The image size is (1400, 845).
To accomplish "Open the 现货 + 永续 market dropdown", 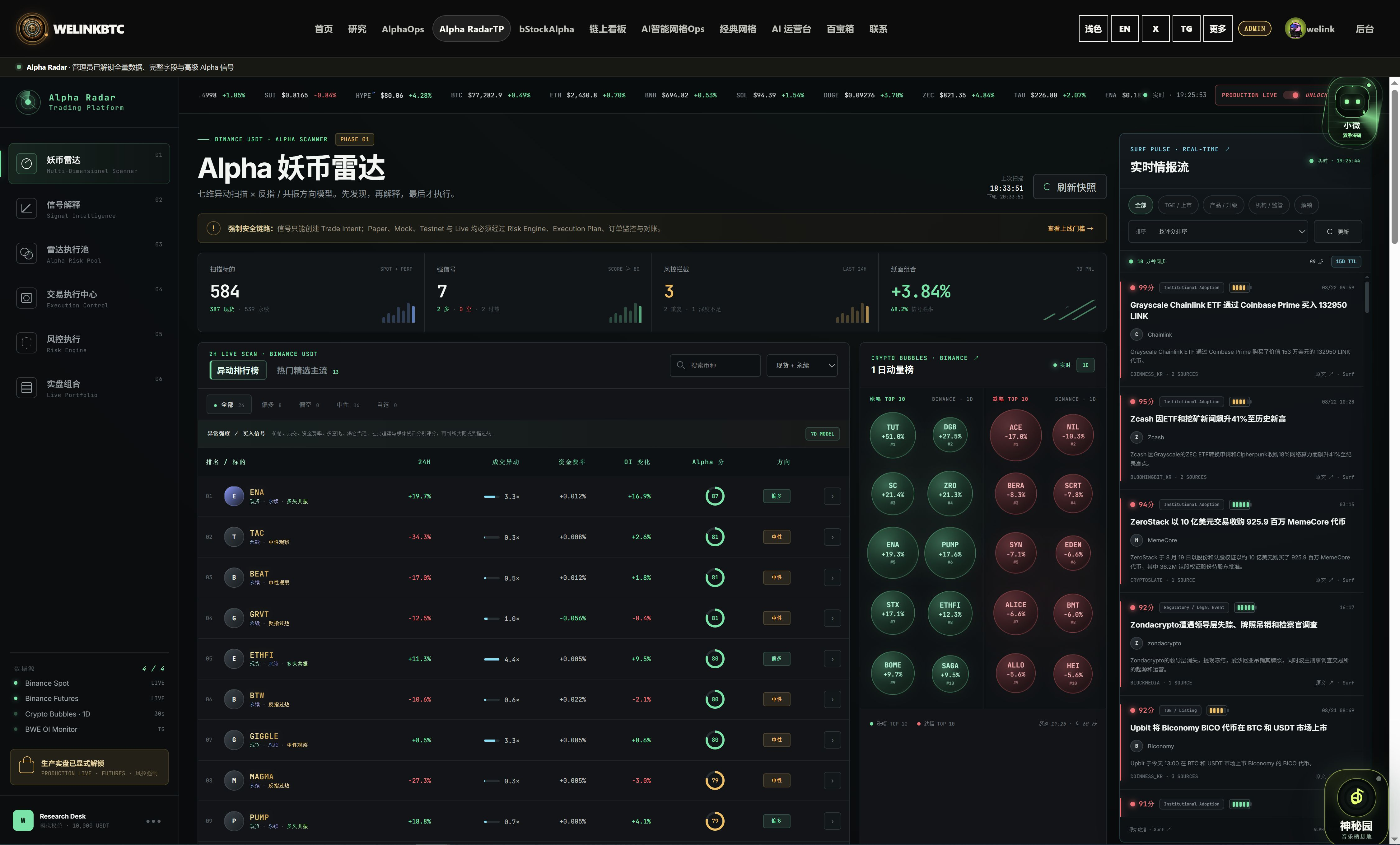I will click(x=802, y=365).
